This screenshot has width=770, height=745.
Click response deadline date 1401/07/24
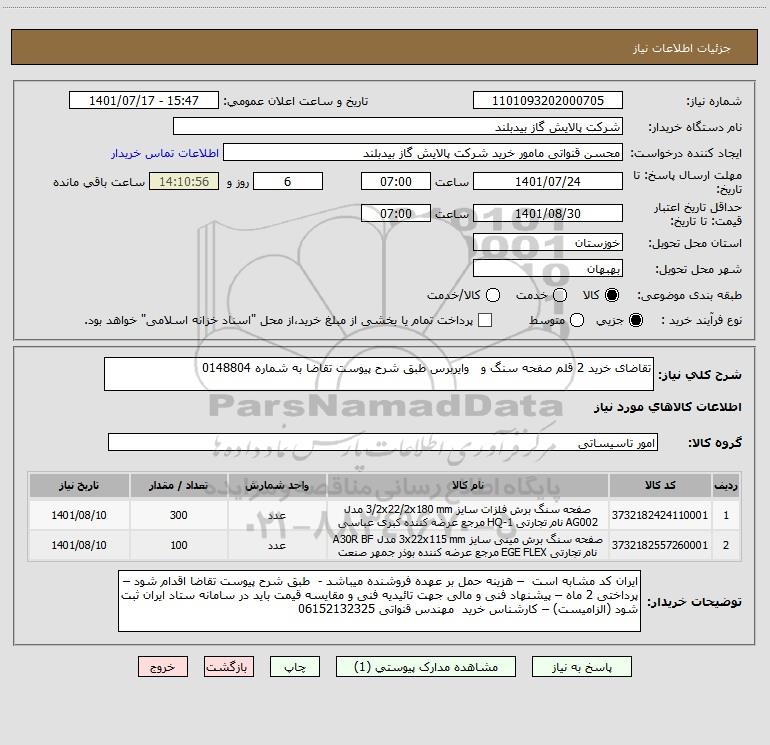[548, 181]
